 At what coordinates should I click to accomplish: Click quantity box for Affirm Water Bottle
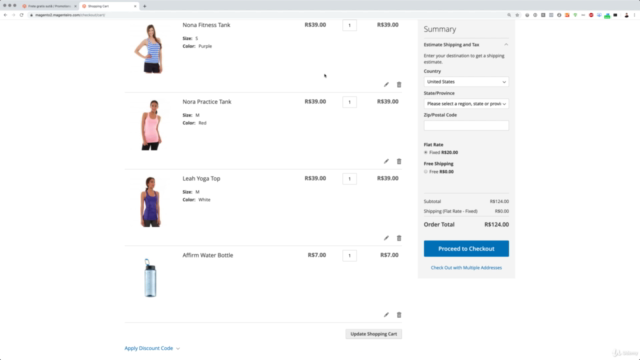pos(349,256)
